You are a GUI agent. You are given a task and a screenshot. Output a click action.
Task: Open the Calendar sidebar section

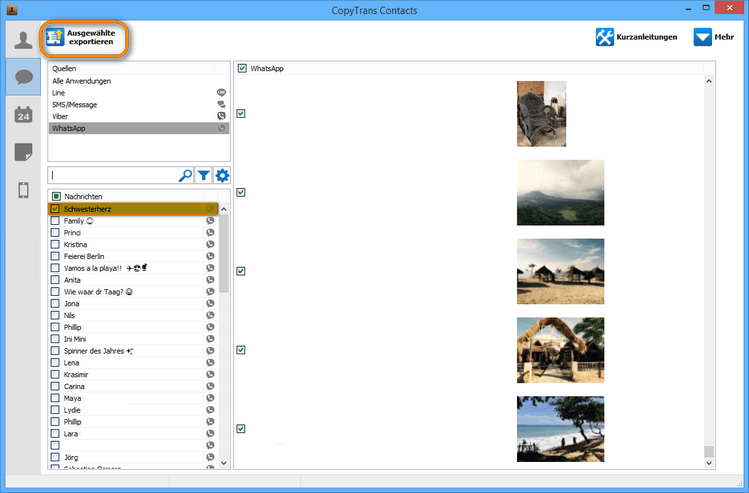tap(23, 115)
